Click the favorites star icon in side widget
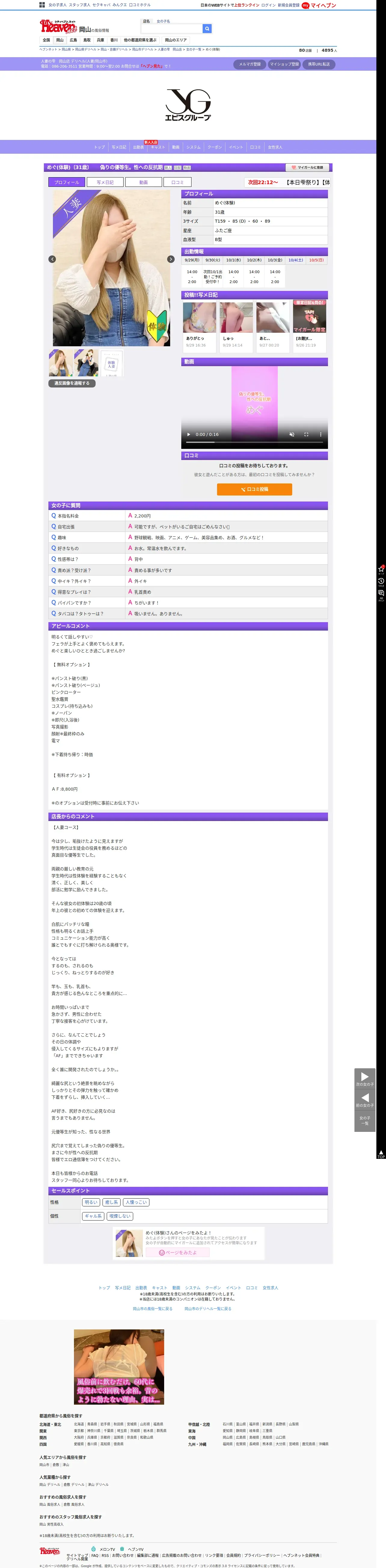 [381, 570]
